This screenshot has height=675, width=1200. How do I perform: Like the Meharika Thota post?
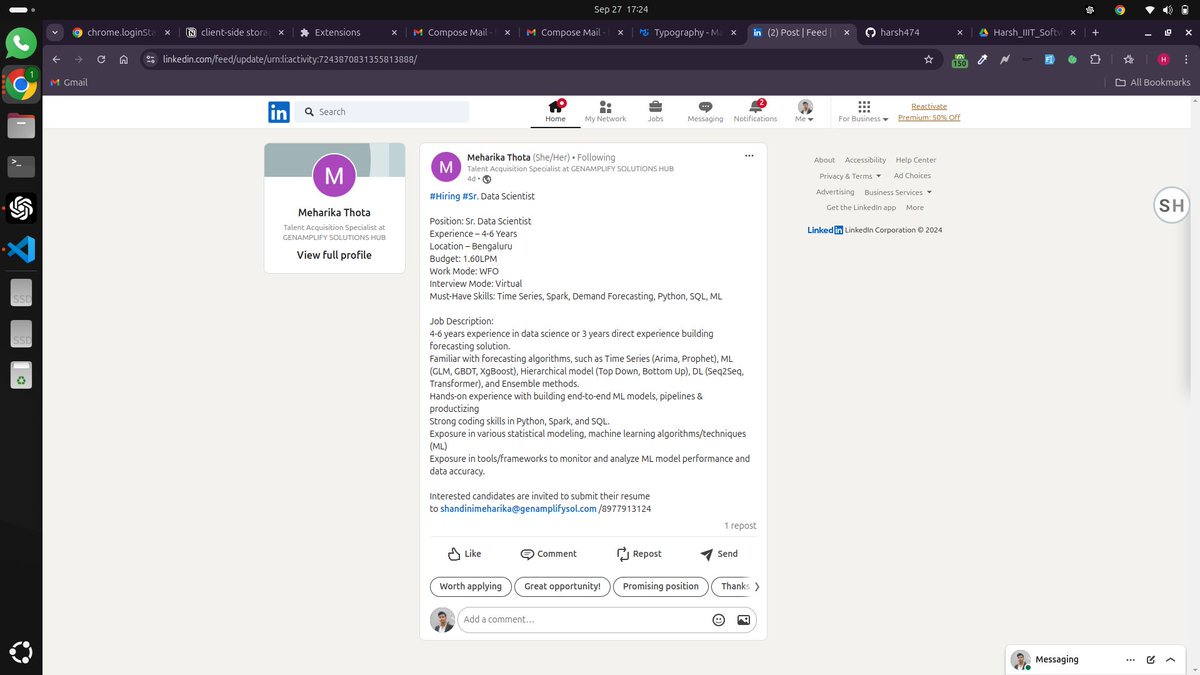(x=464, y=553)
